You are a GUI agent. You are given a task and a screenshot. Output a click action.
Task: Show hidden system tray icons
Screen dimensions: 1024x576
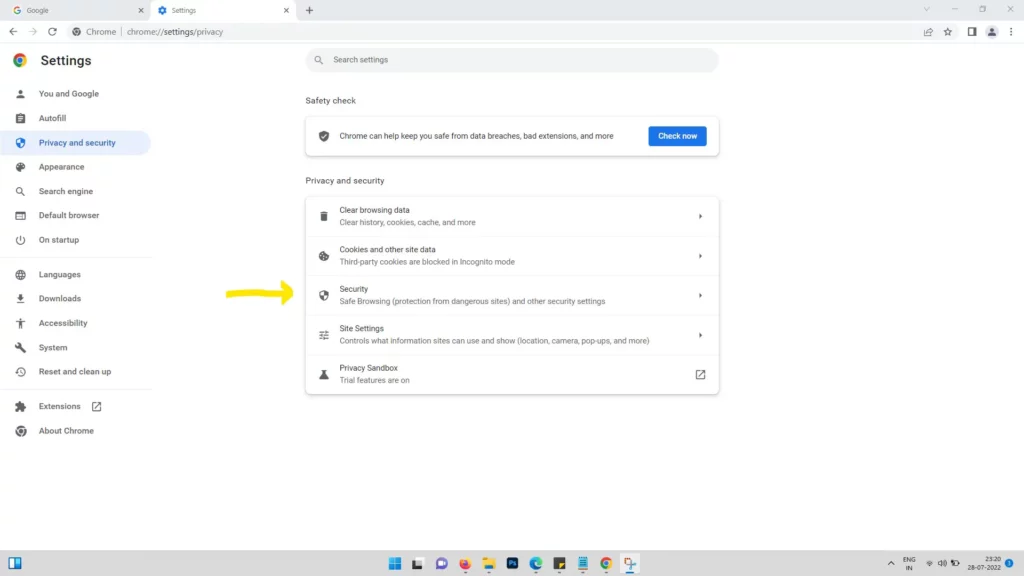891,563
